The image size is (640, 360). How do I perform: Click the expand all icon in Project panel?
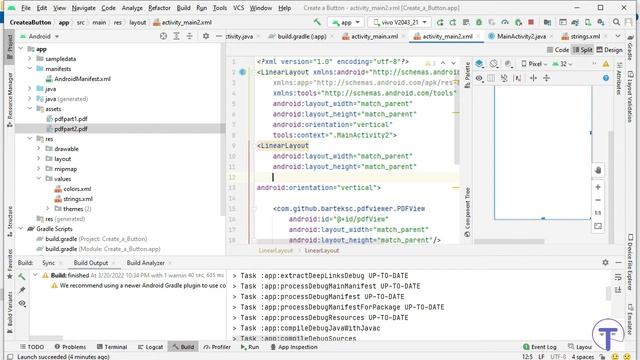176,36
